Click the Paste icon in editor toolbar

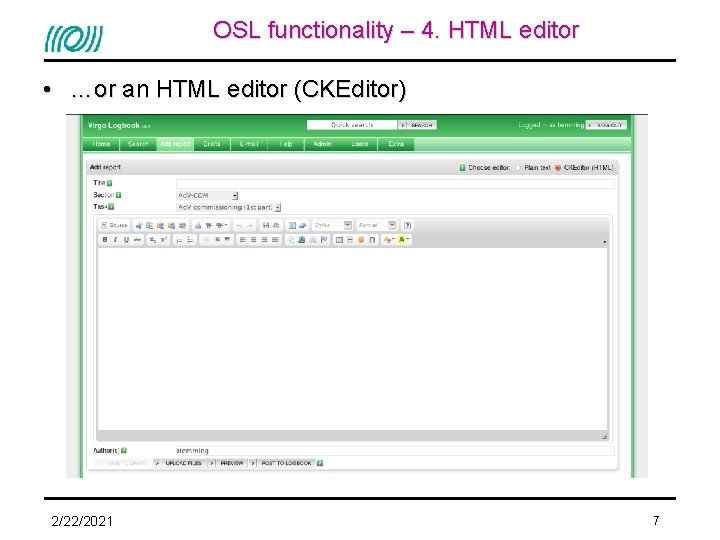tap(160, 225)
